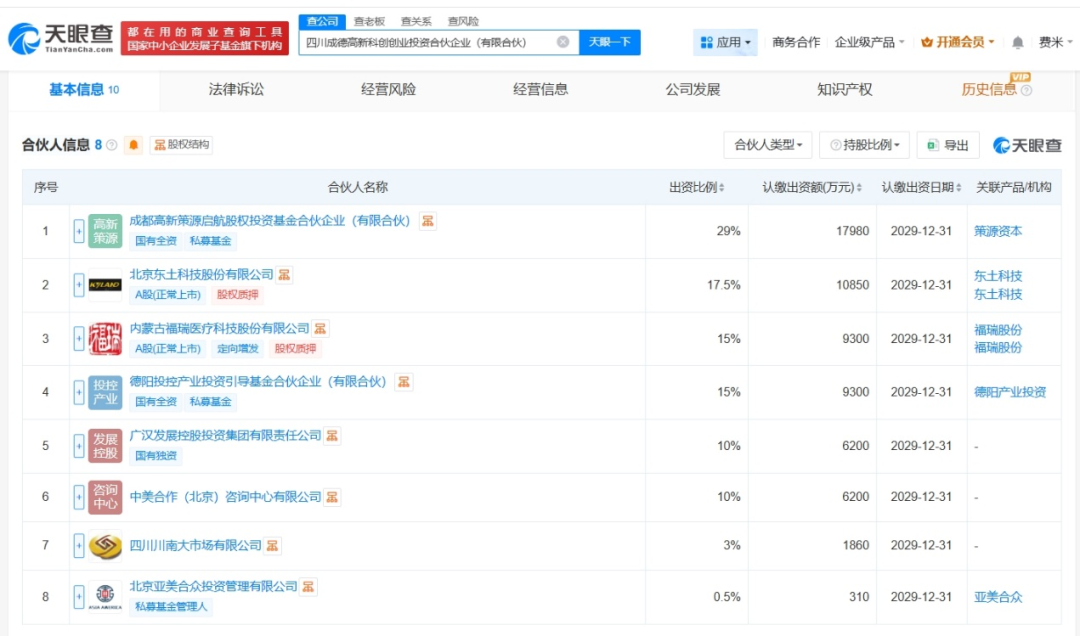Select the 查公司 search mode tab
Image resolution: width=1080 pixels, height=636 pixels.
point(322,21)
